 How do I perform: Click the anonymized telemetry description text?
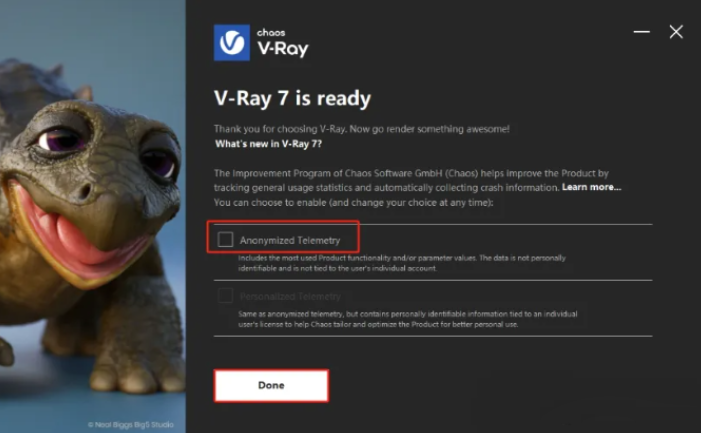click(x=401, y=263)
